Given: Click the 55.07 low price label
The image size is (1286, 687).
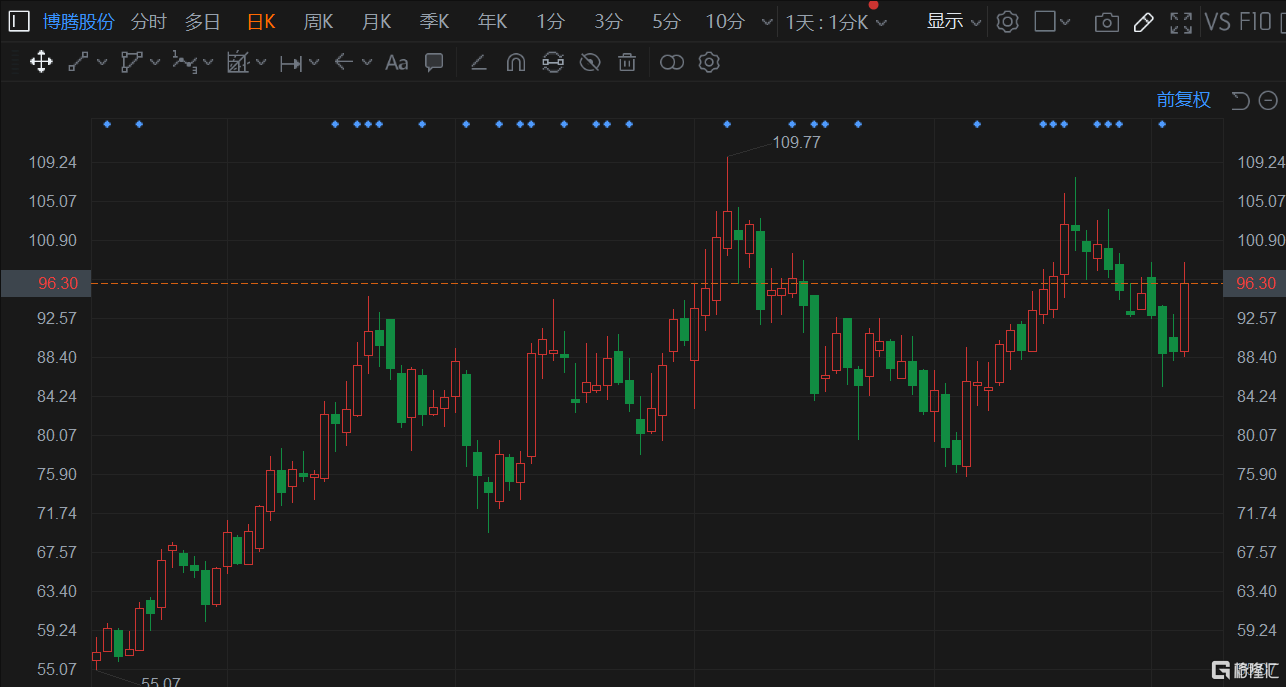Looking at the screenshot, I should coord(160,681).
